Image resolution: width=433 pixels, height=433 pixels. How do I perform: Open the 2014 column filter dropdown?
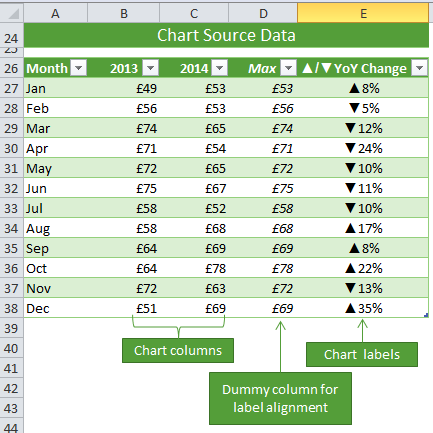(220, 68)
